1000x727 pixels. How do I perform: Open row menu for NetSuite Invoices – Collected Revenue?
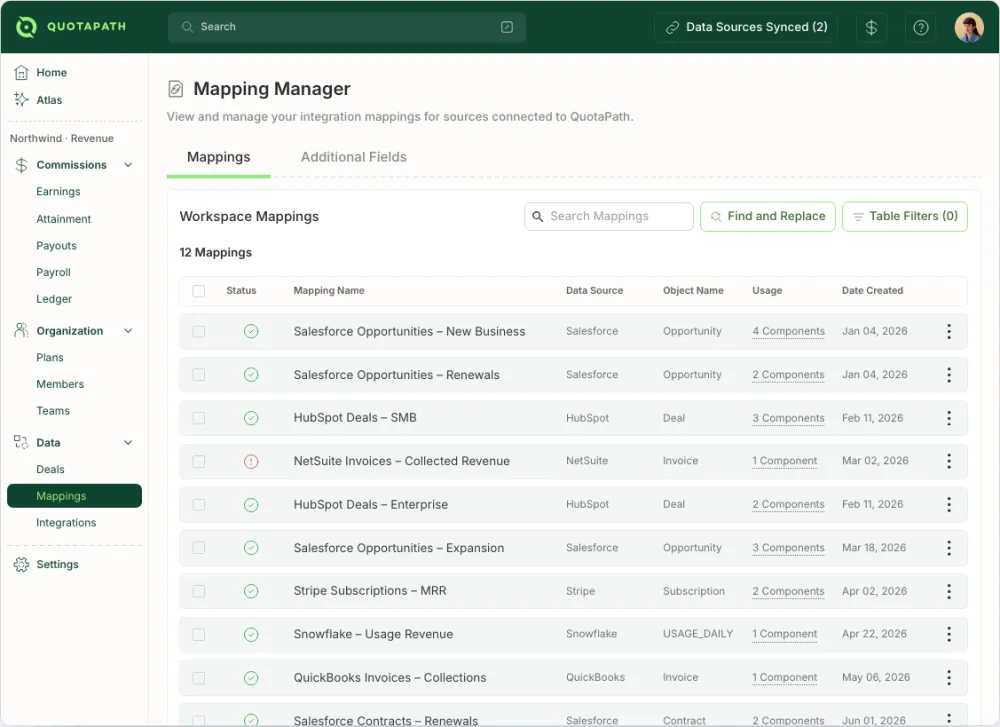[x=949, y=461]
